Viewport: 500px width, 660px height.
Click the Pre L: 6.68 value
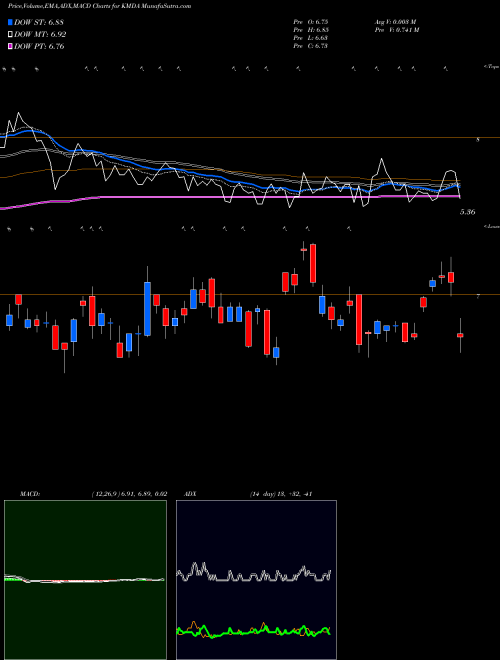pyautogui.click(x=311, y=38)
